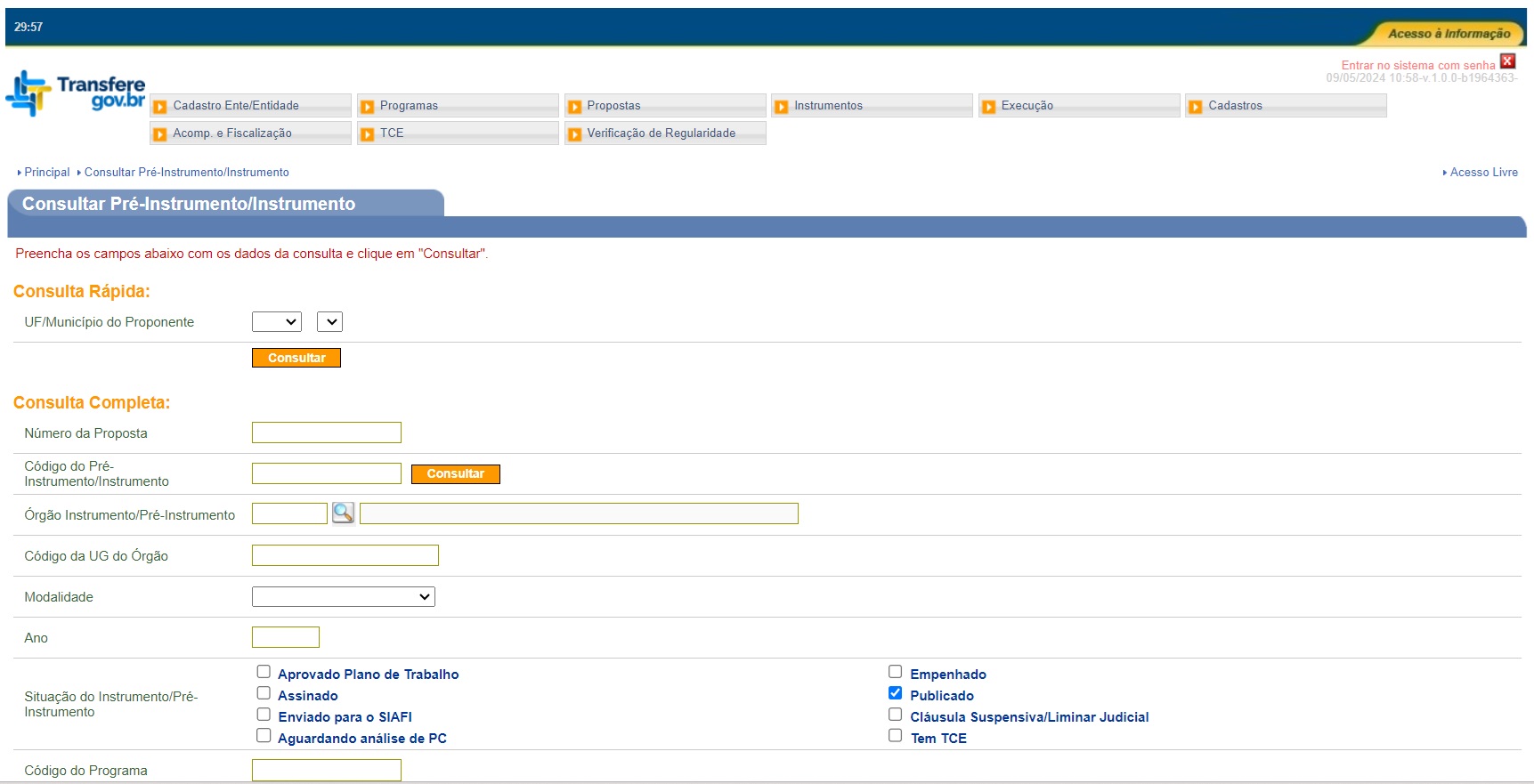Click the Número da Proposta input field
The height and width of the screenshot is (784, 1534).
click(x=327, y=432)
